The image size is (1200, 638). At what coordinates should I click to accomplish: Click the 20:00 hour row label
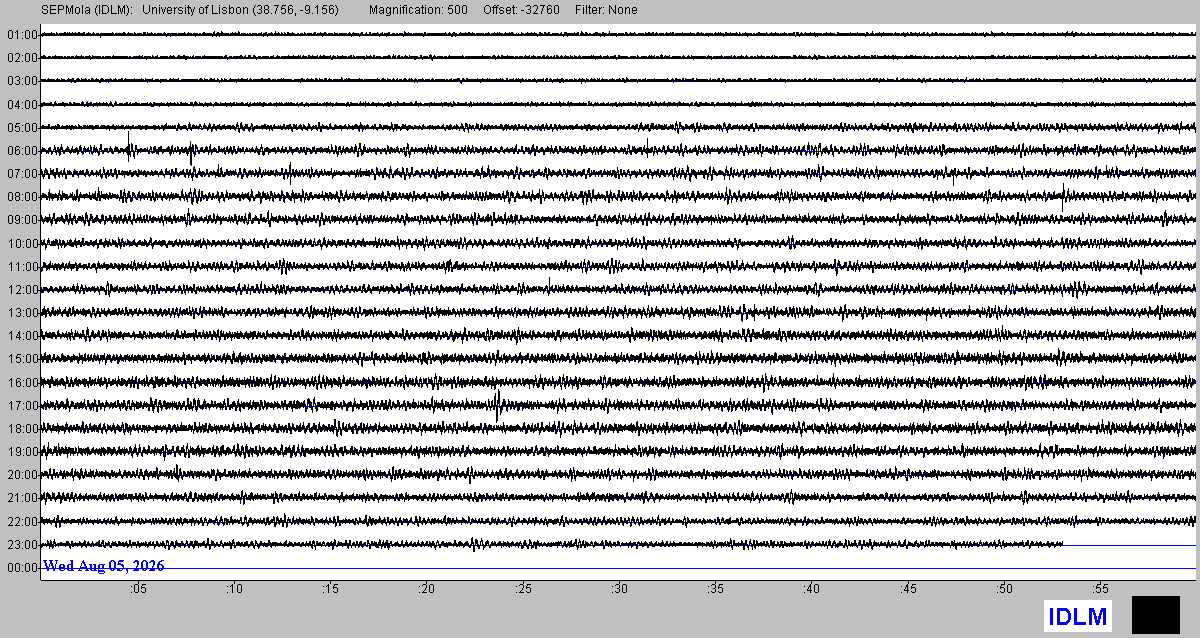coord(22,475)
